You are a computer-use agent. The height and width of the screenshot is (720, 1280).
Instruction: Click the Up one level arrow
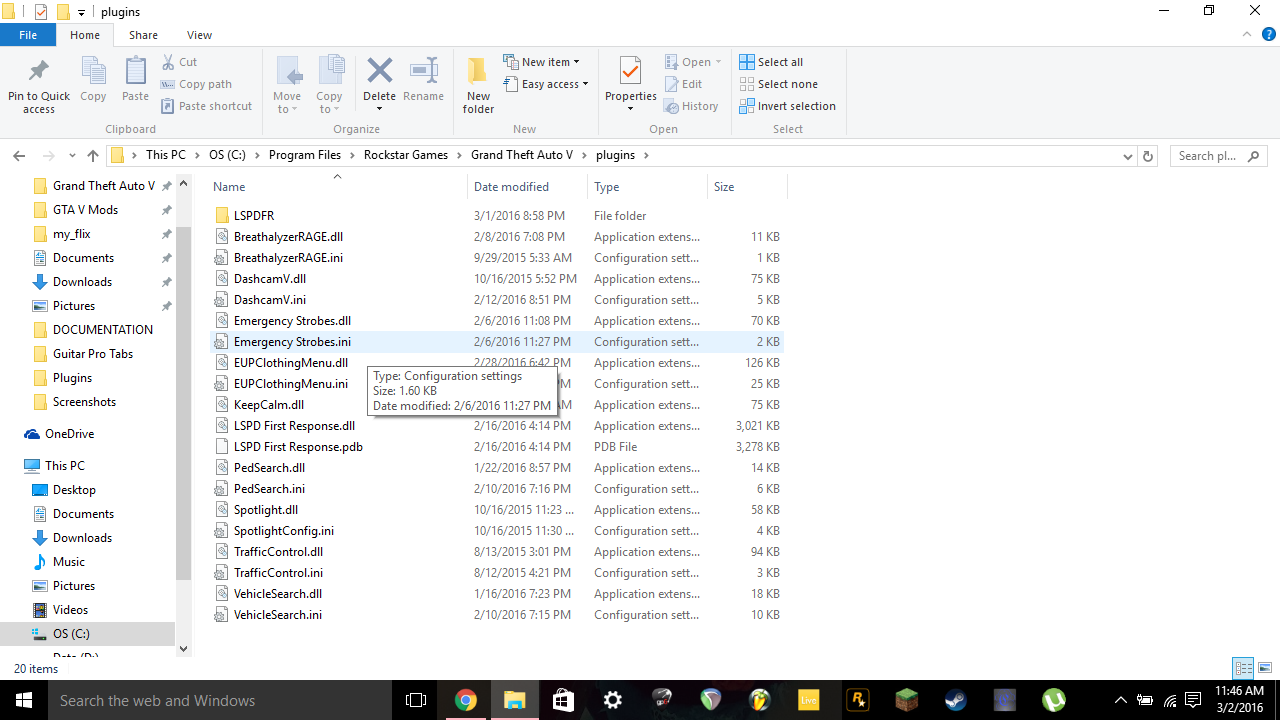pos(93,156)
